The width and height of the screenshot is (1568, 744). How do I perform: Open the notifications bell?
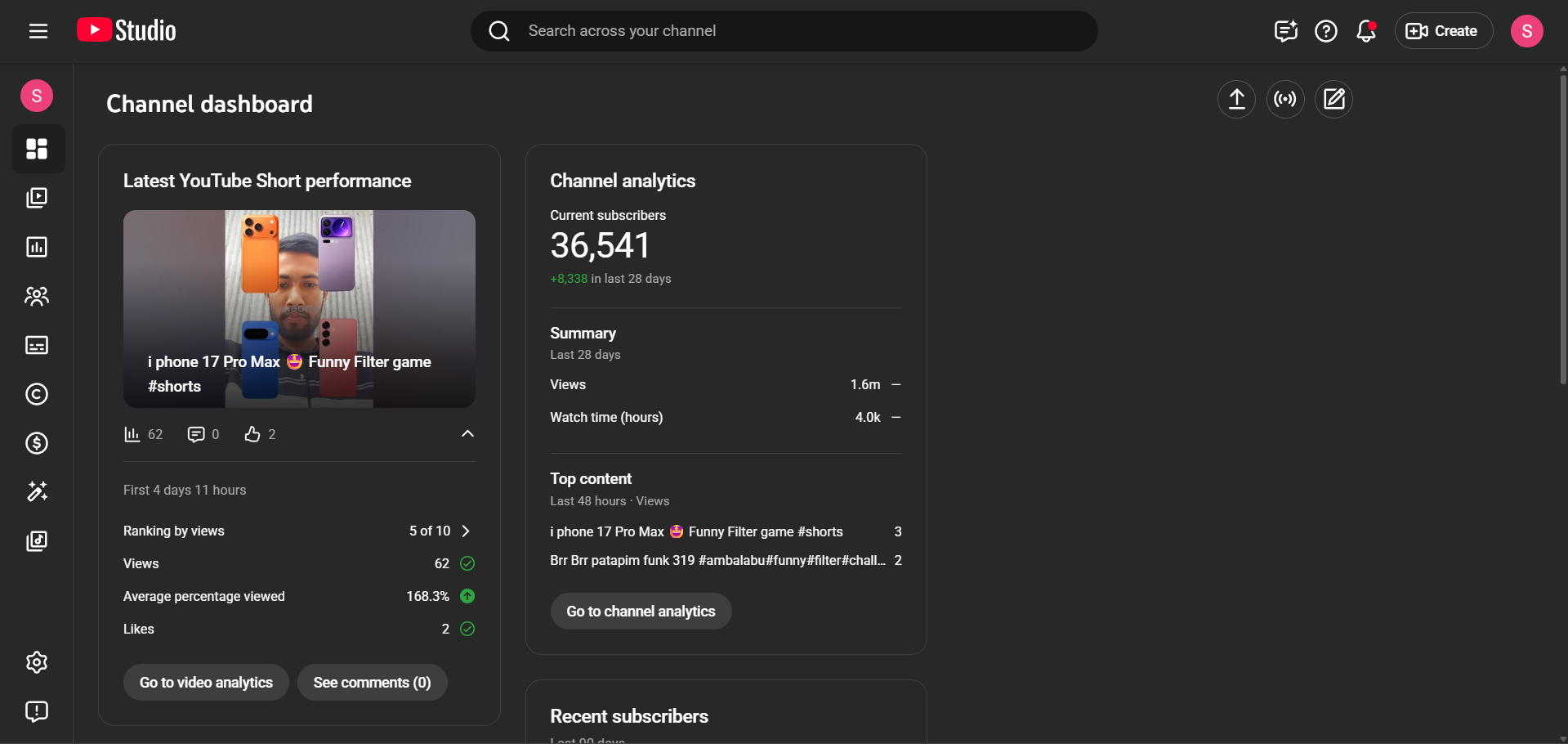tap(1365, 31)
